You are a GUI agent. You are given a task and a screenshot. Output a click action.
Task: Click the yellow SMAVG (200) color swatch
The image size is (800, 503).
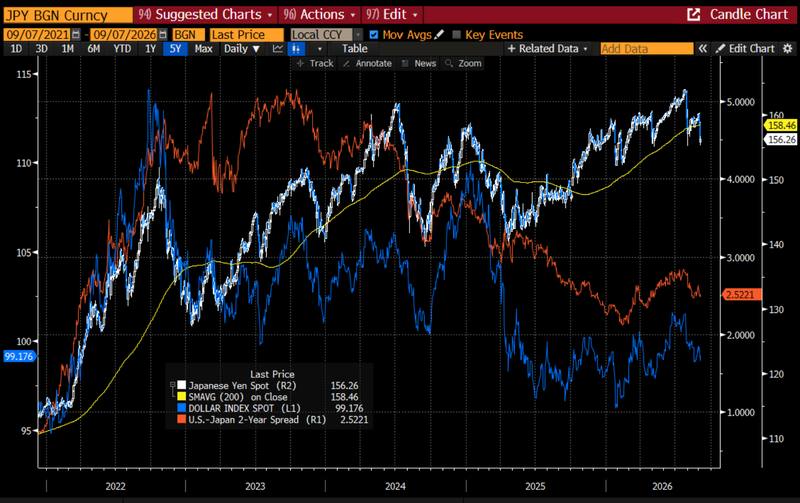tap(181, 397)
